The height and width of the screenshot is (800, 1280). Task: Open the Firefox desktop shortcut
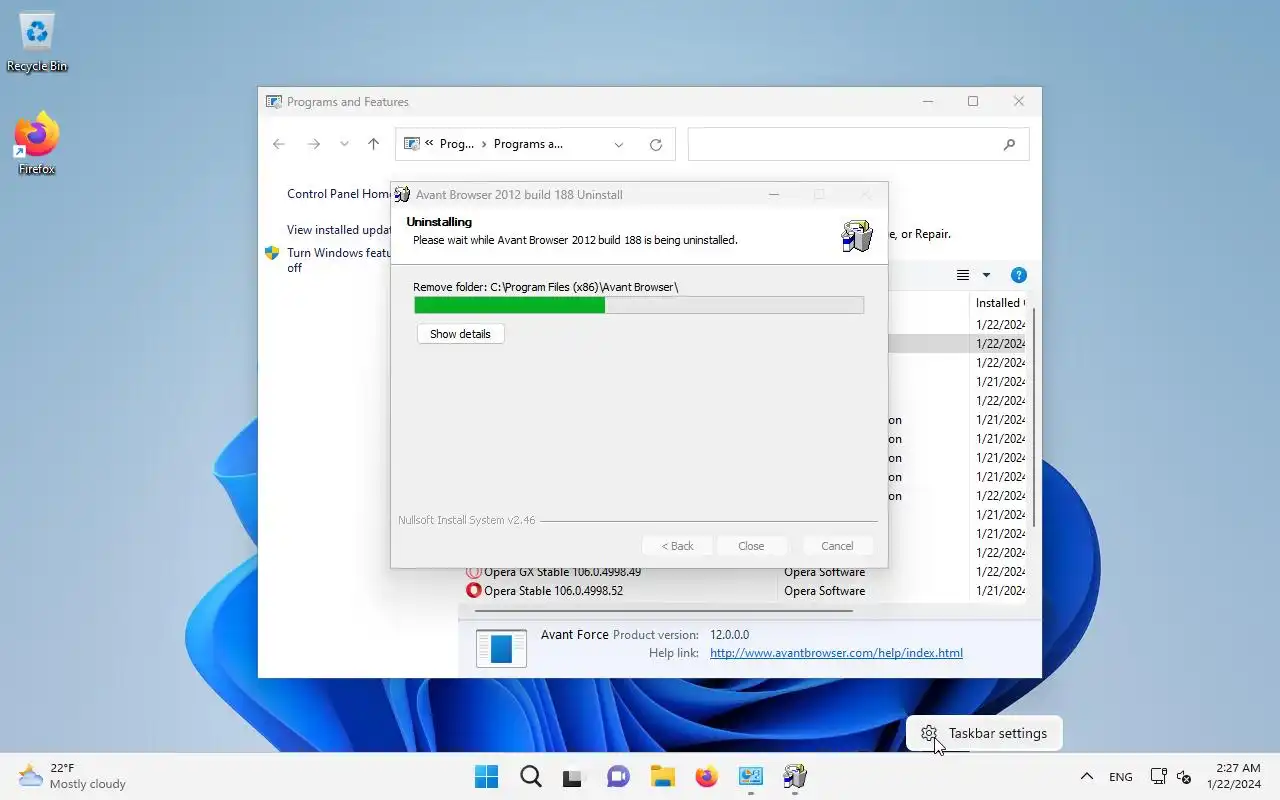click(37, 145)
